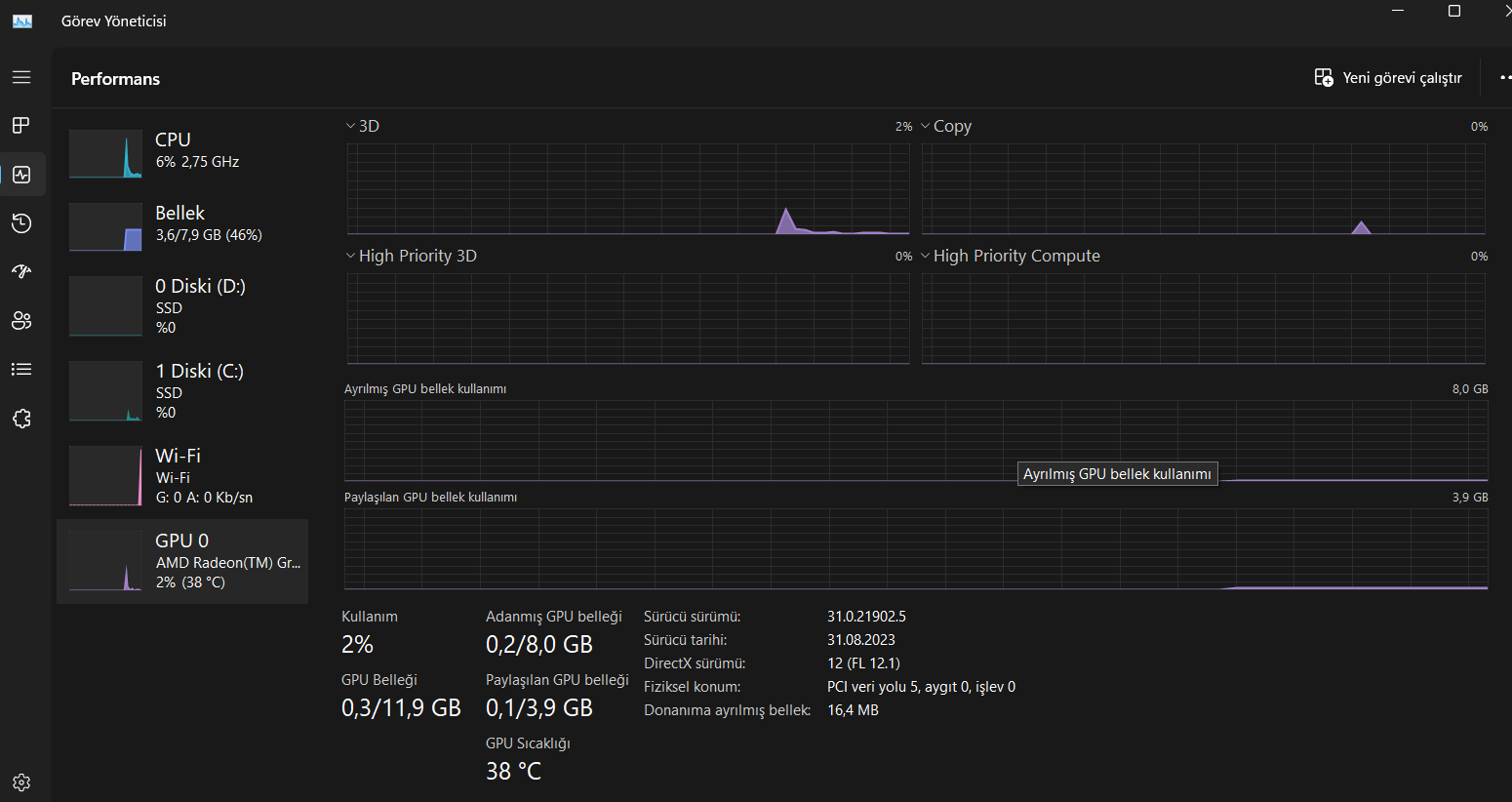Click the PCI veri yolu 5 location value
Image resolution: width=1512 pixels, height=802 pixels.
921,687
